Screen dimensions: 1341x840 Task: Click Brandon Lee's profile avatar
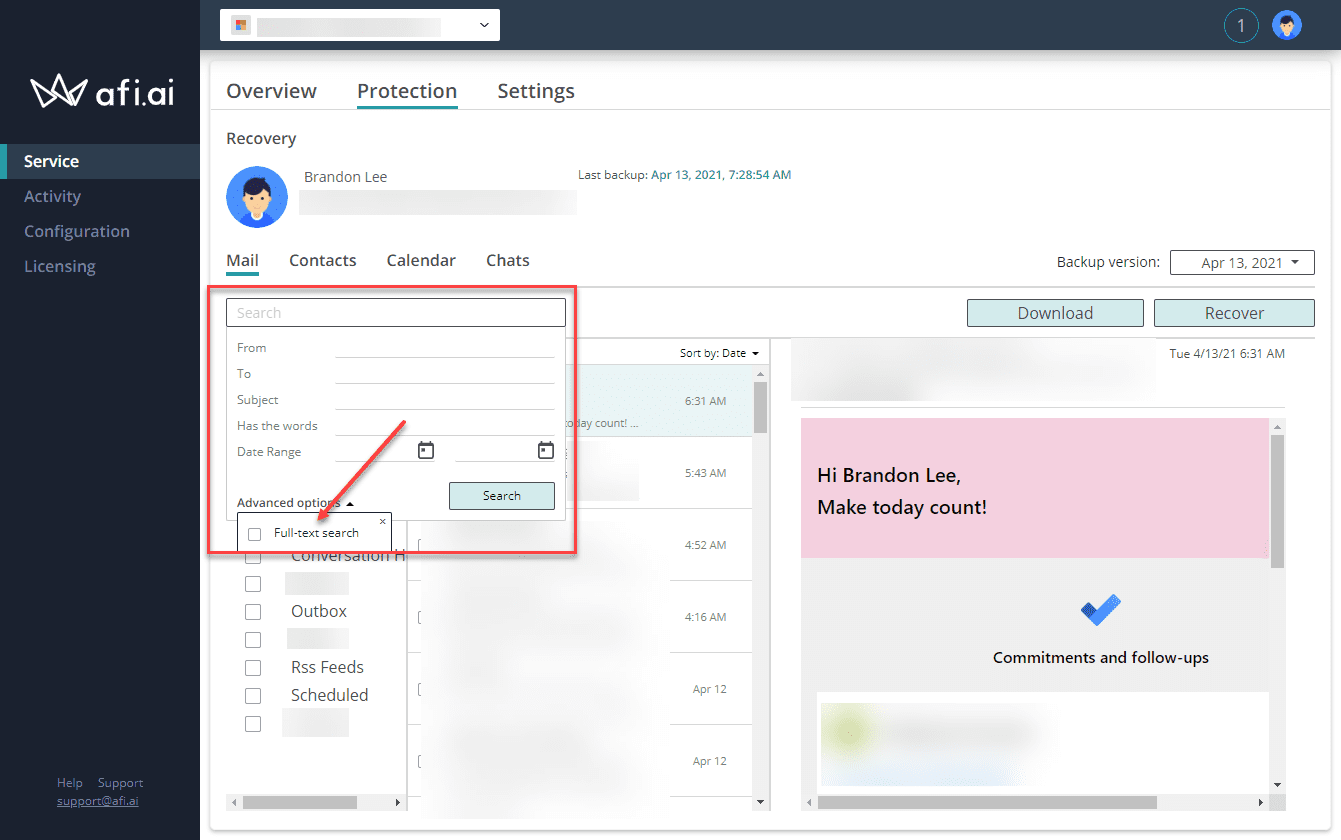click(x=256, y=197)
